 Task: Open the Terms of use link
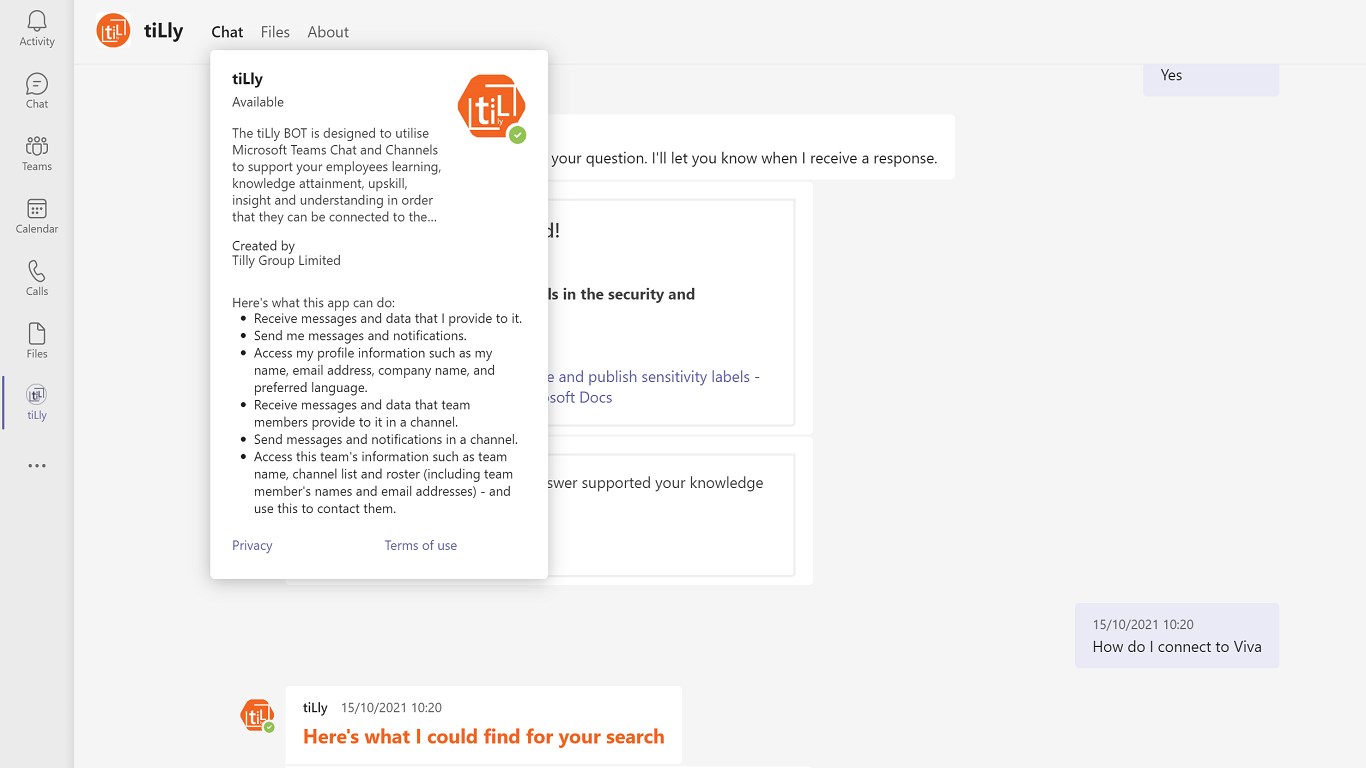coord(421,546)
